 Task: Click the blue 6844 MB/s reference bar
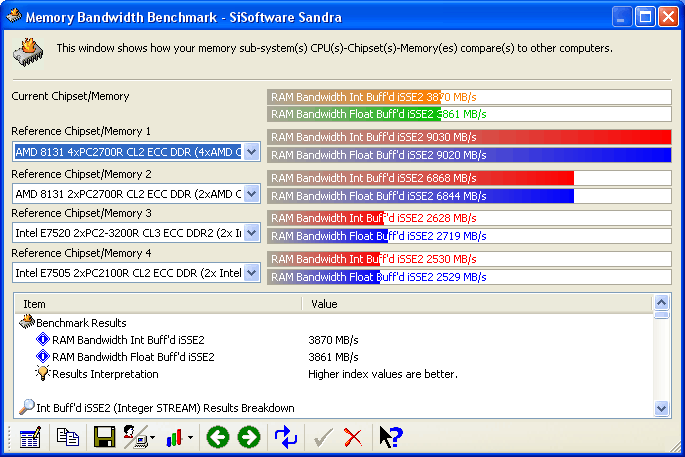pyautogui.click(x=469, y=196)
